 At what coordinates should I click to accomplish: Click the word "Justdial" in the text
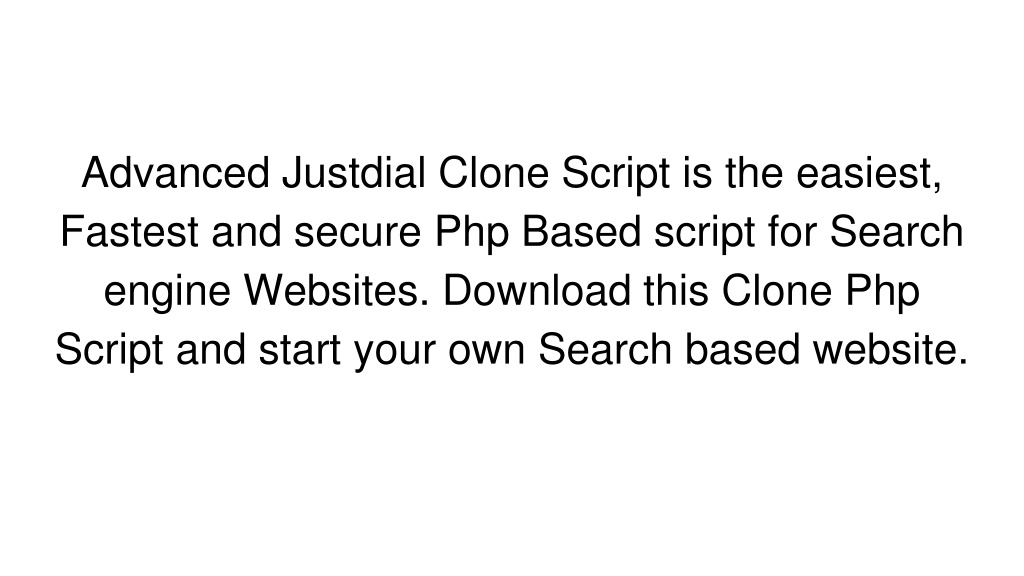[353, 173]
